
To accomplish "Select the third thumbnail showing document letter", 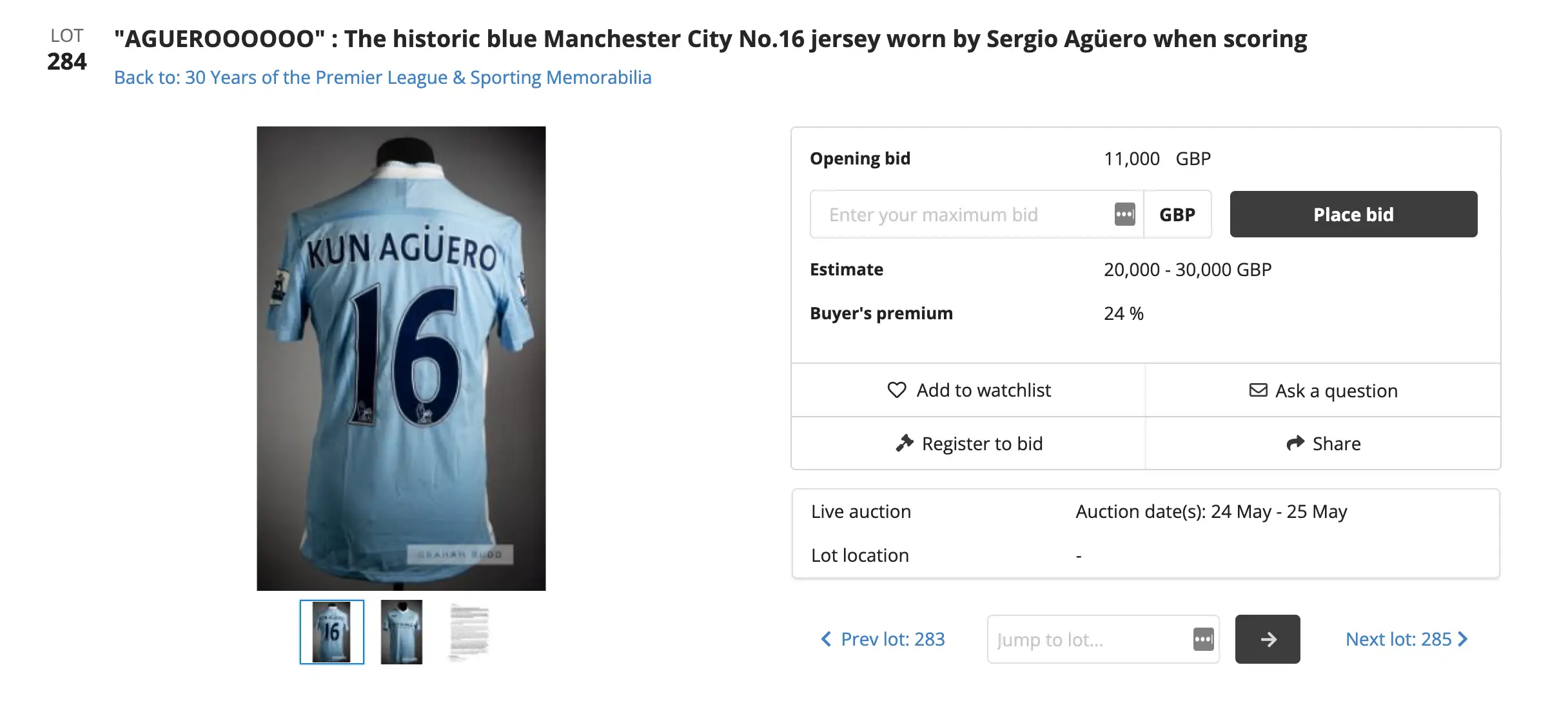I will [469, 632].
